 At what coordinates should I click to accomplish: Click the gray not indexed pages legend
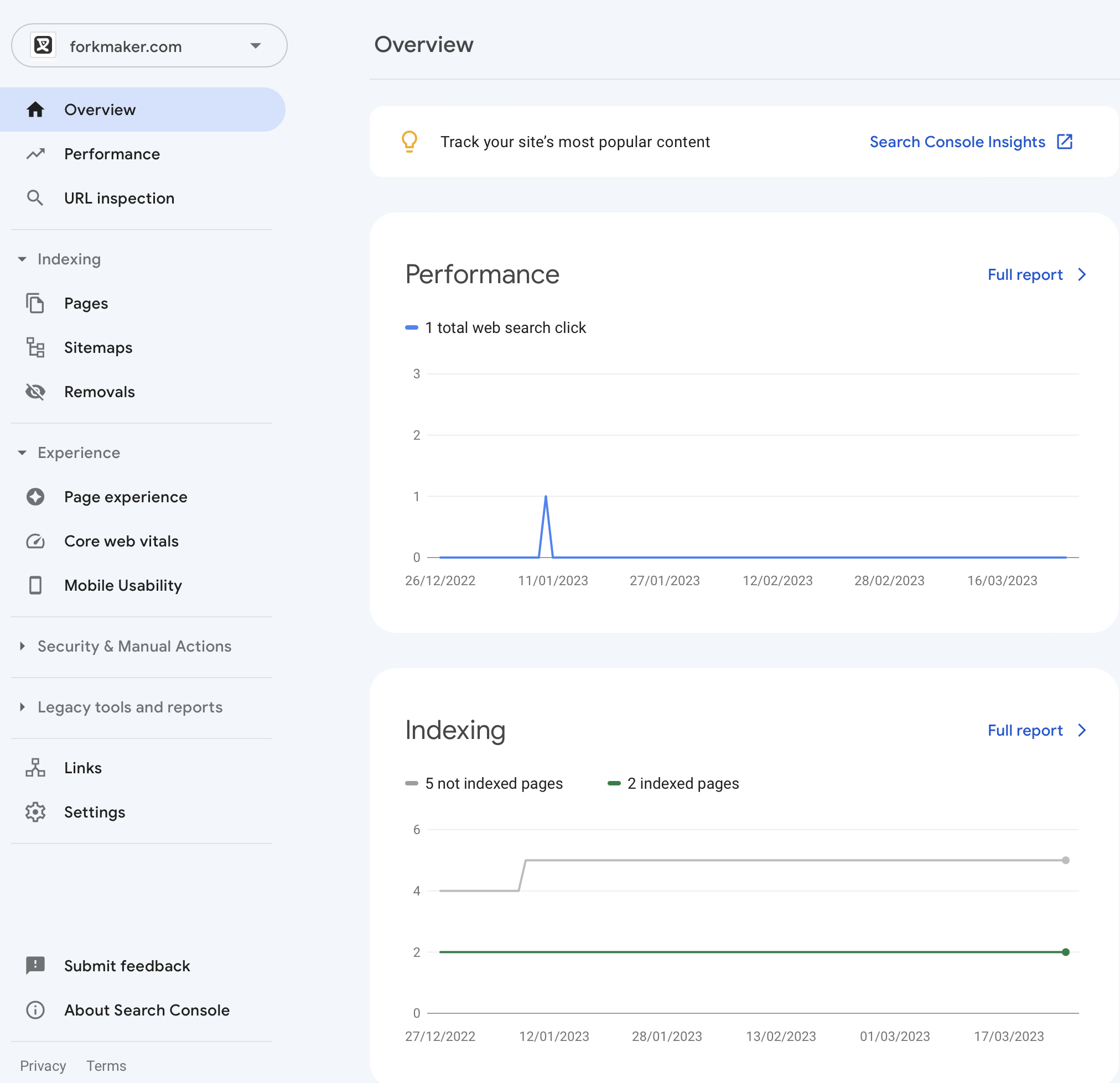tap(484, 784)
